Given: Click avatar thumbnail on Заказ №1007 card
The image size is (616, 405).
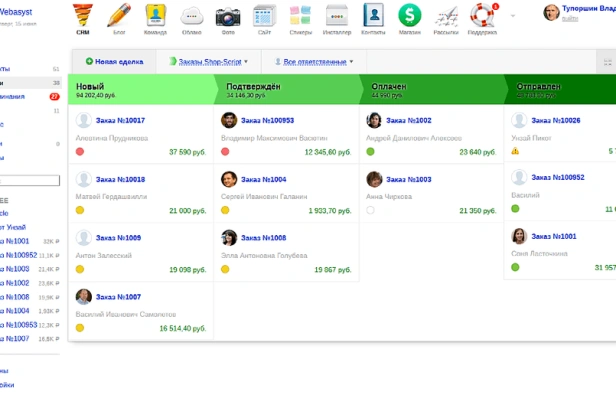Looking at the screenshot, I should pos(84,297).
